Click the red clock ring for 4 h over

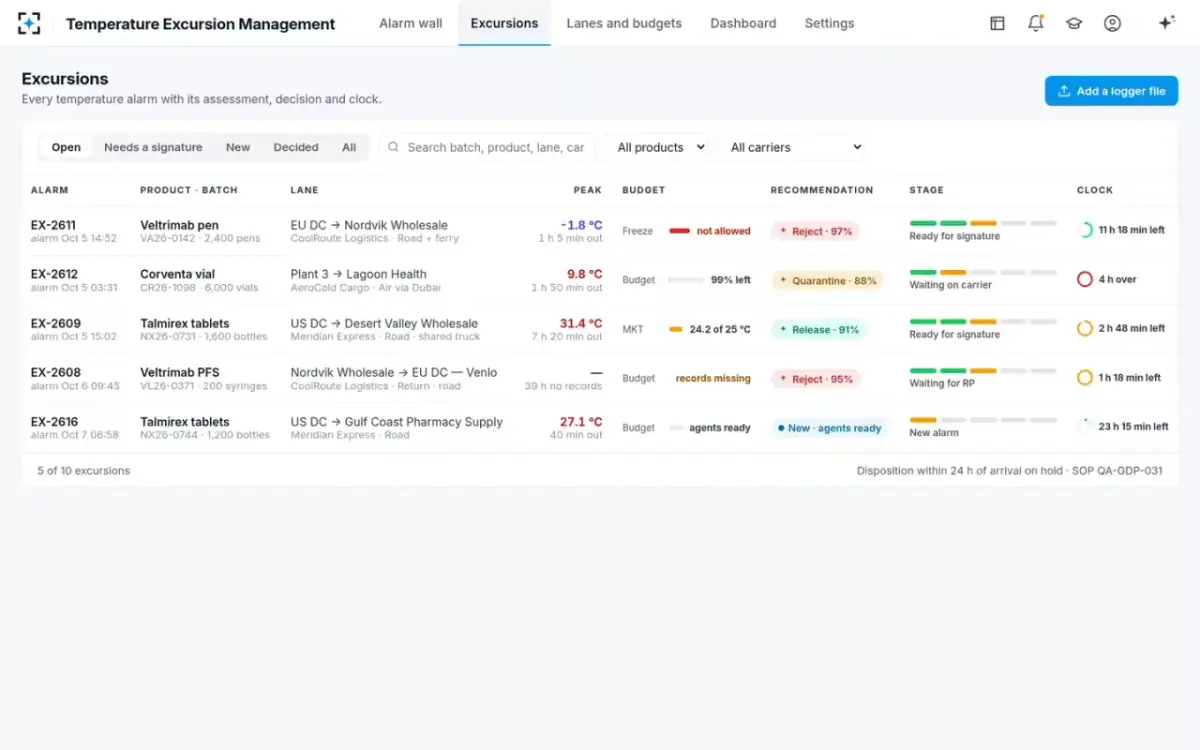coord(1085,279)
